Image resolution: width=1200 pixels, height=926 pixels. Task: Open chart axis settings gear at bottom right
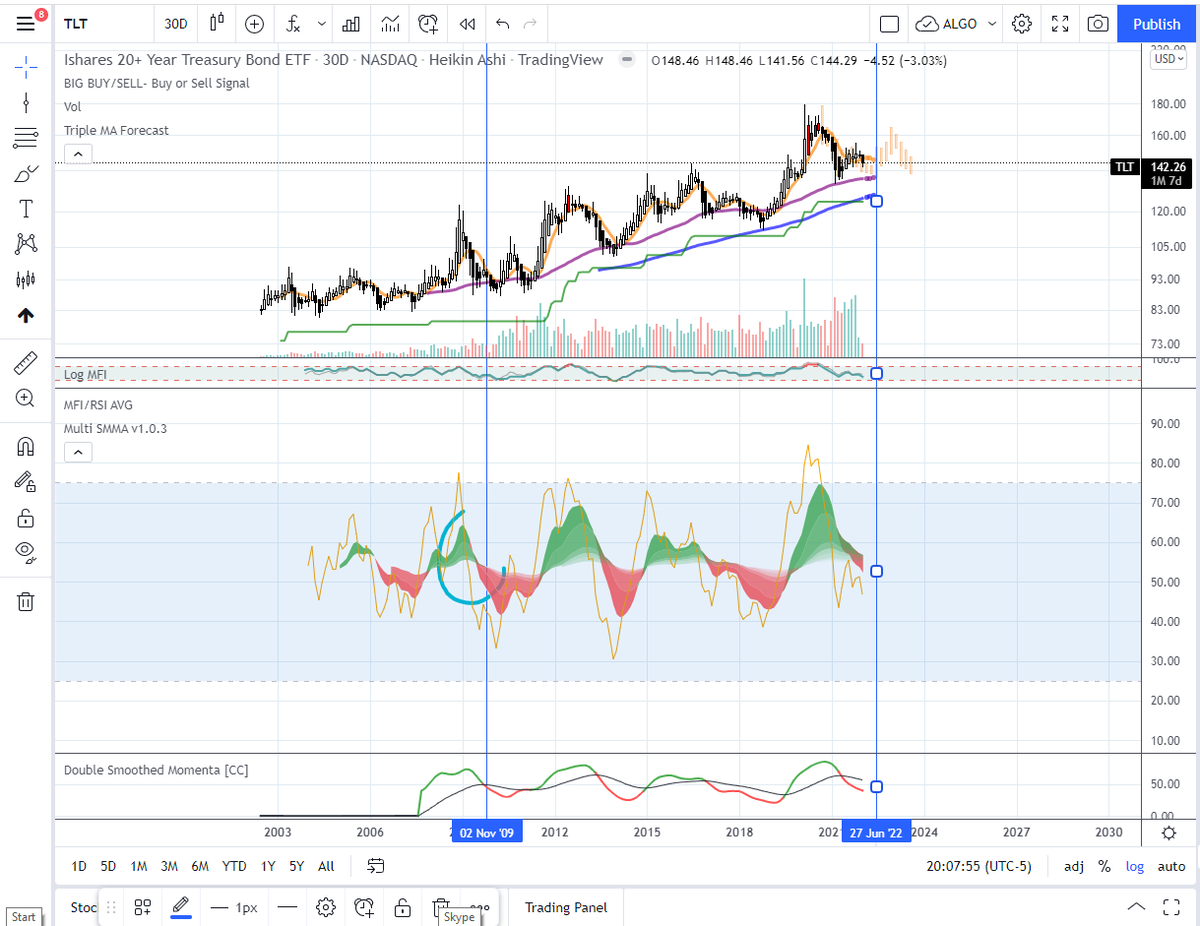click(1169, 832)
